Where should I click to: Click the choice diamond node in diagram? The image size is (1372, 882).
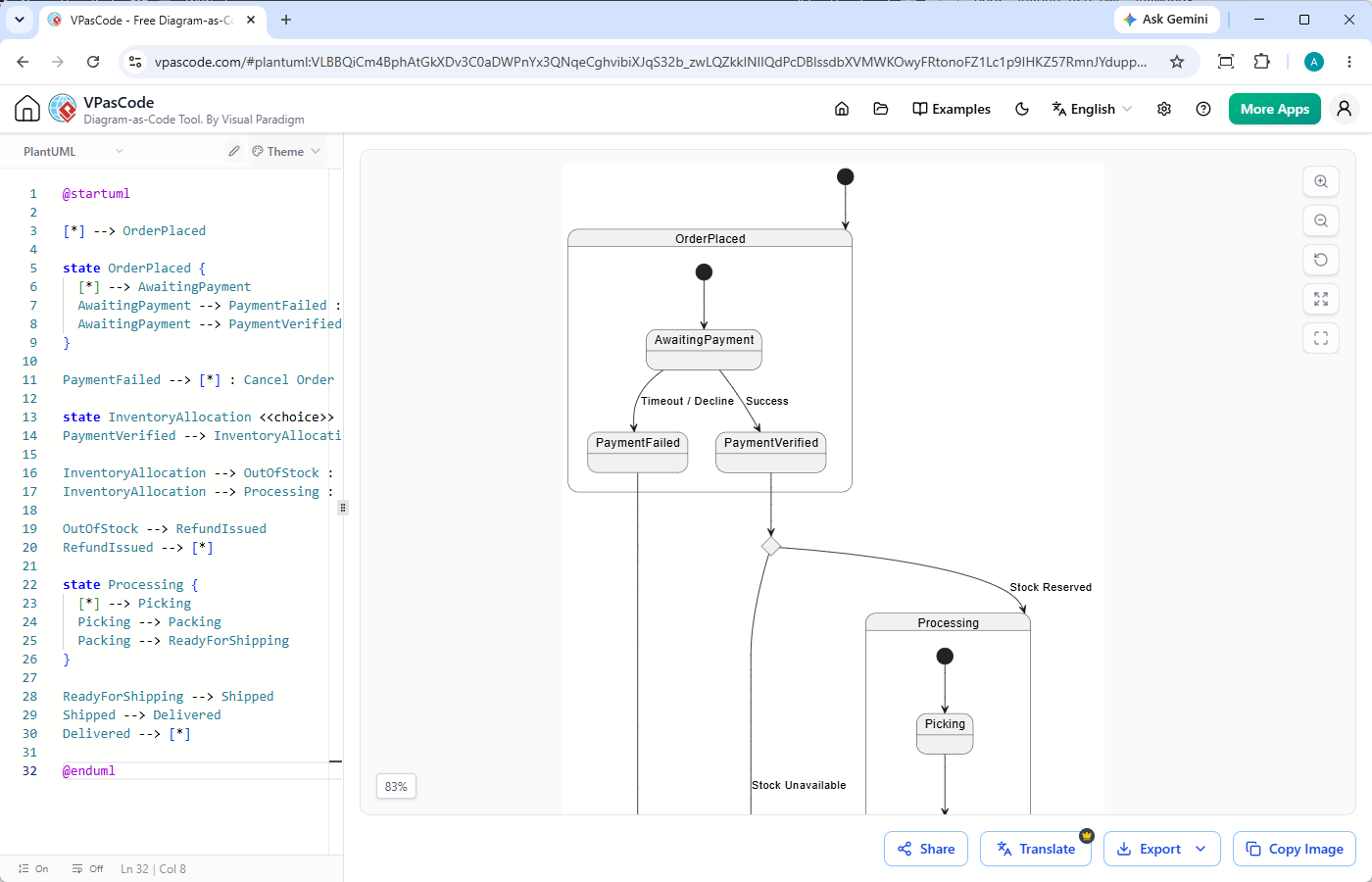click(x=771, y=546)
